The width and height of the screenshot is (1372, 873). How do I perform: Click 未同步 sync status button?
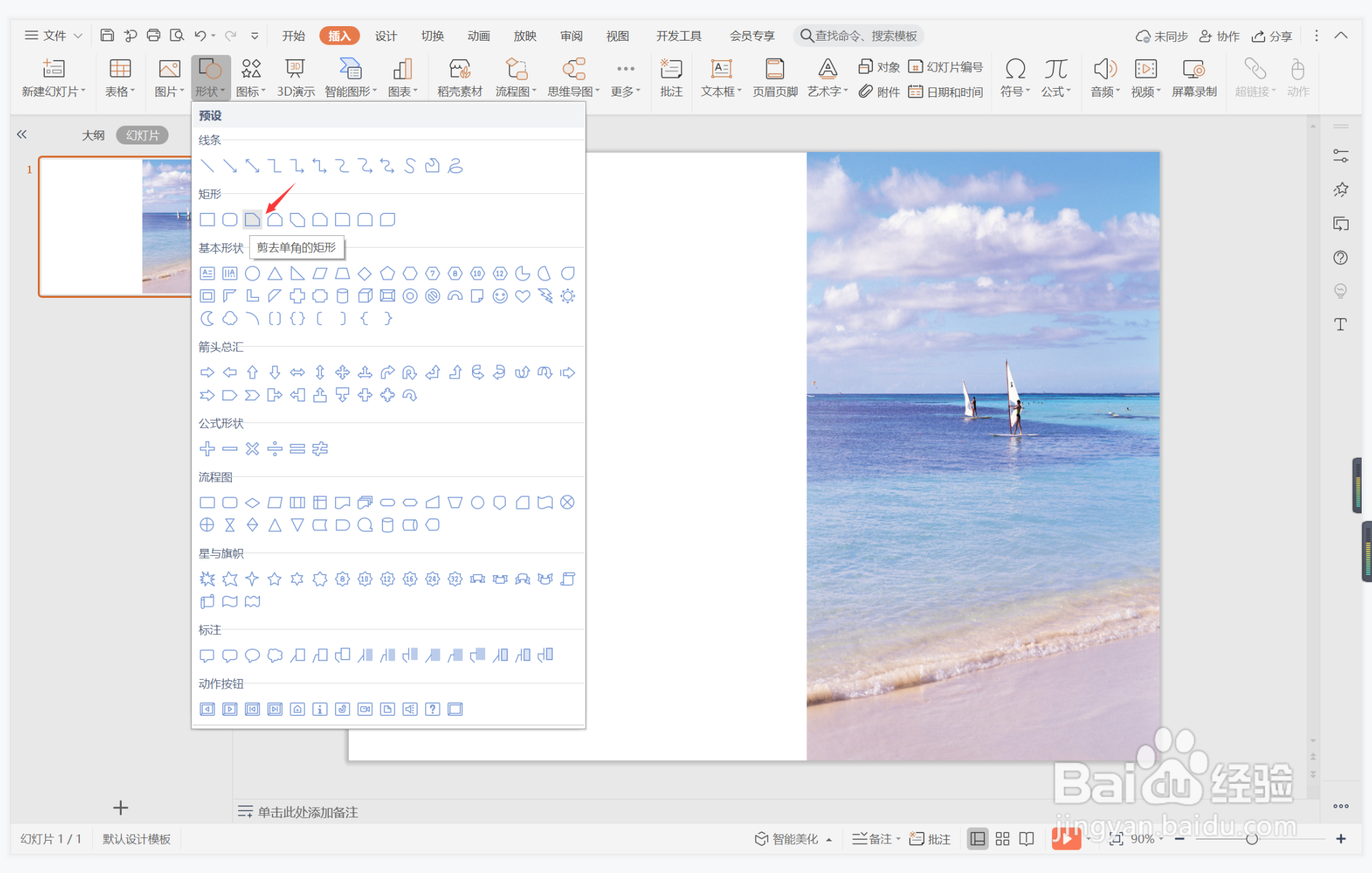1161,36
